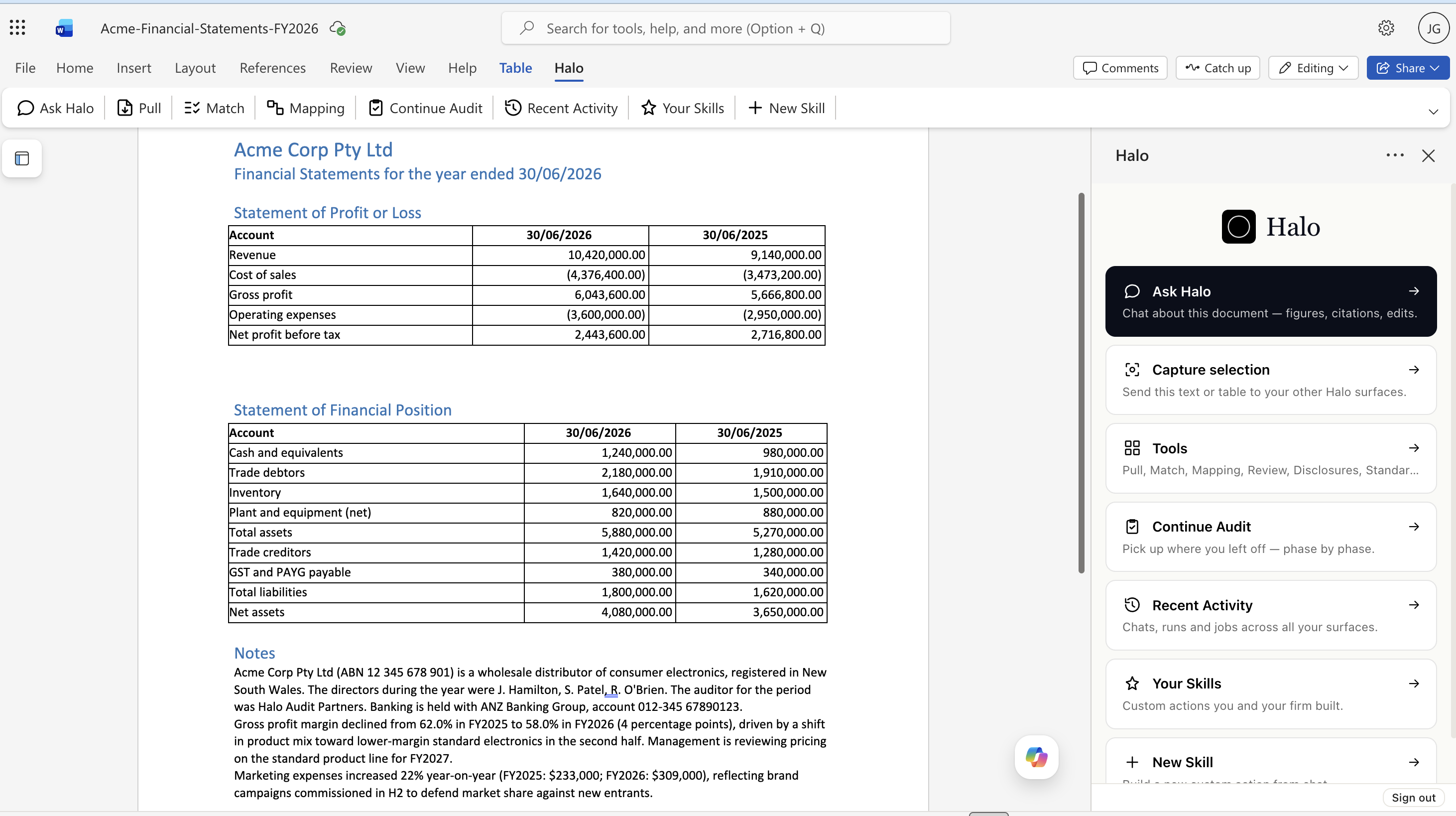
Task: Click the Acme Corp Pty Ltd heading
Action: pyautogui.click(x=313, y=149)
